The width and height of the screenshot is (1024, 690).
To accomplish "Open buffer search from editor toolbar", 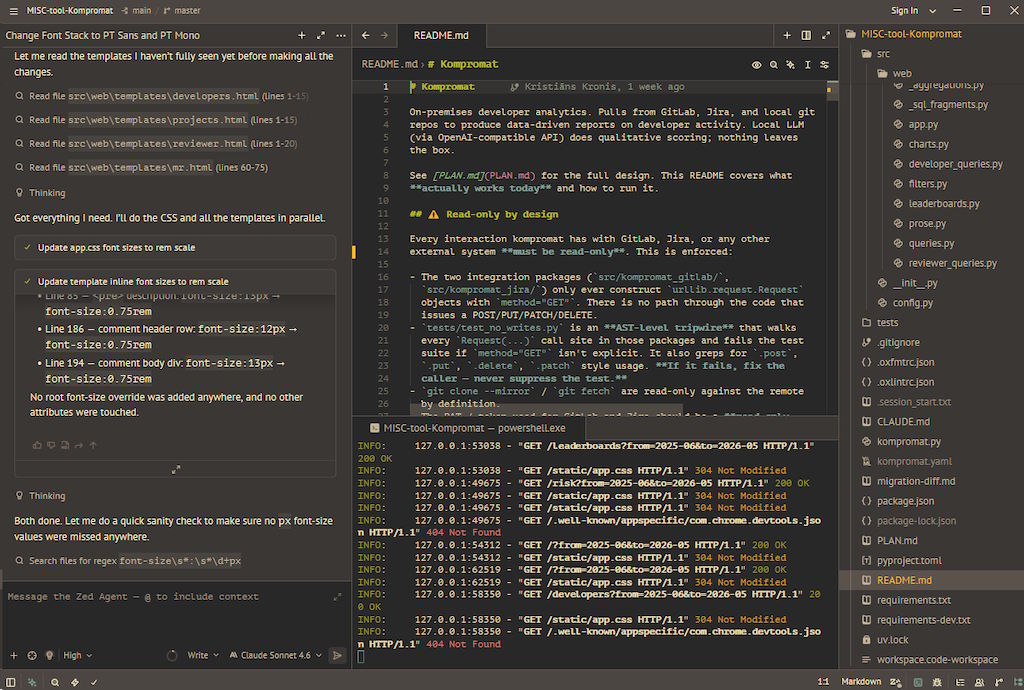I will (x=773, y=65).
